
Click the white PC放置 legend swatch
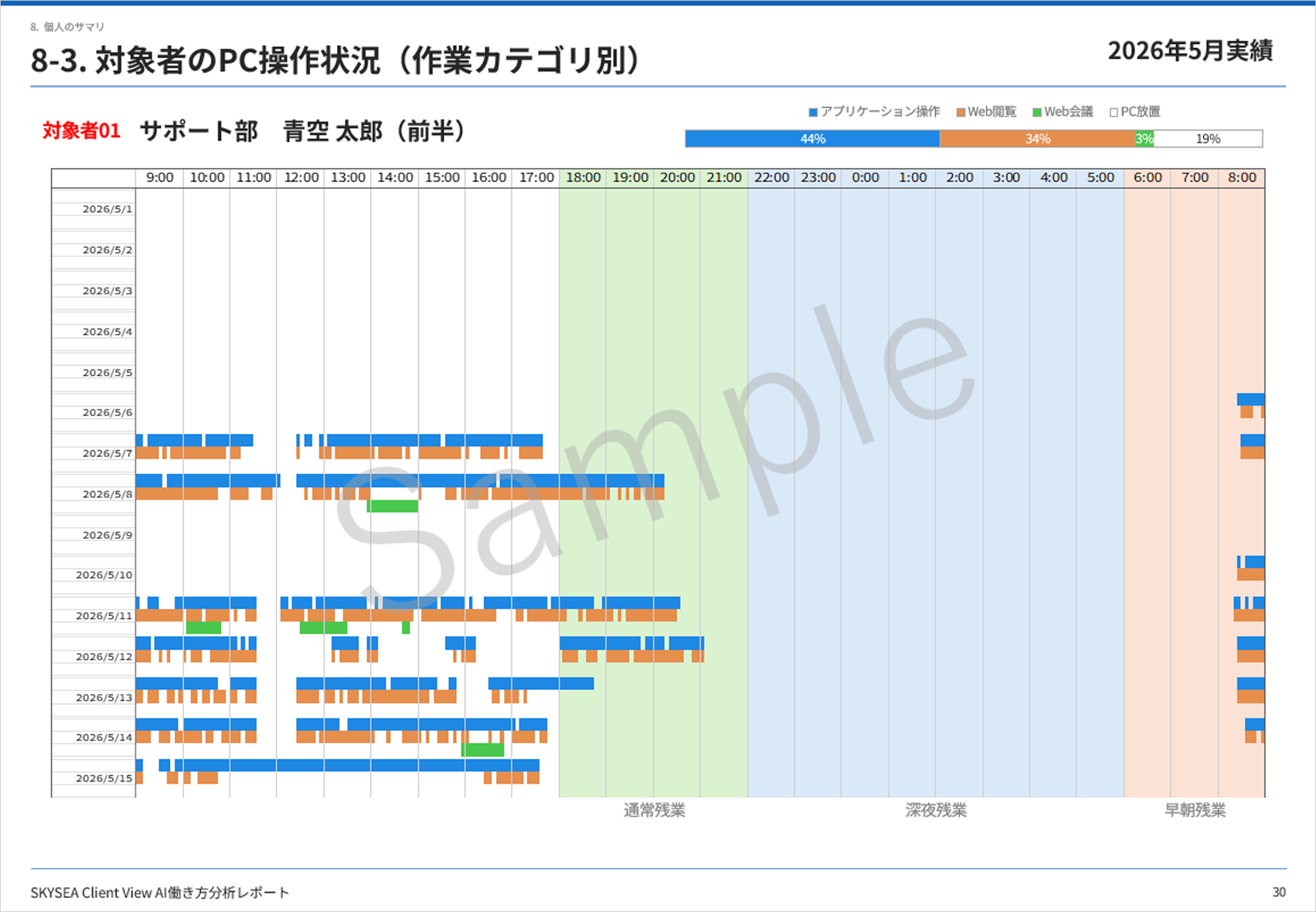[x=1113, y=112]
